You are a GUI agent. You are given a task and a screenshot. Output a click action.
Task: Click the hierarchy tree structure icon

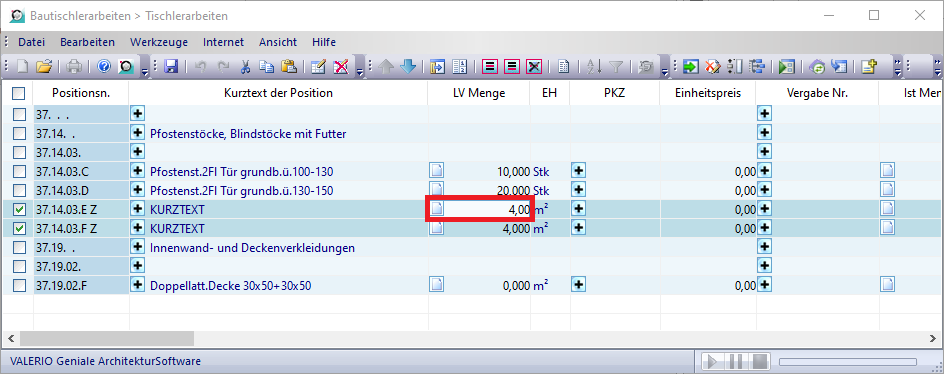[757, 67]
